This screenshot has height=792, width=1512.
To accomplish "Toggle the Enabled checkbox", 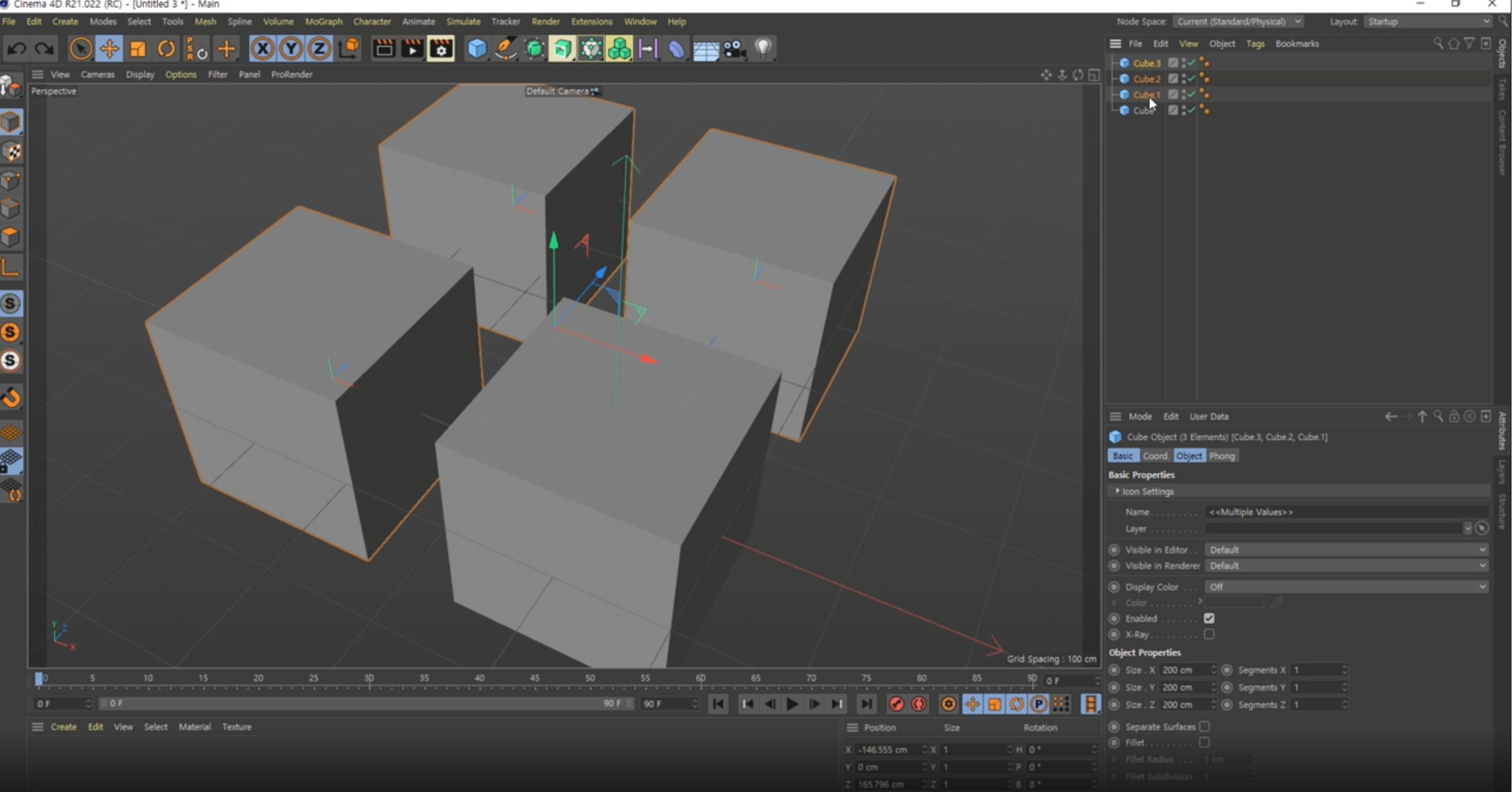I will coord(1209,618).
